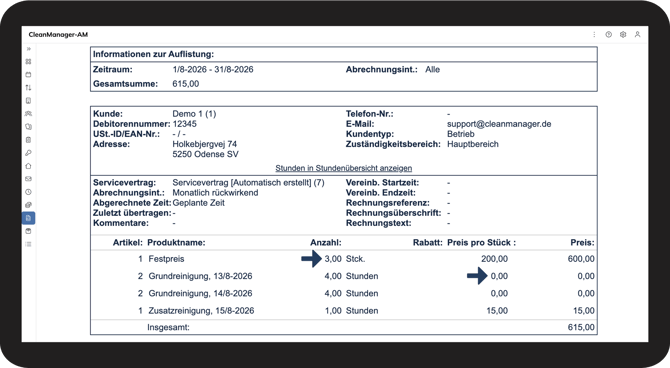Click the 'Produktname:' column header

click(x=176, y=243)
